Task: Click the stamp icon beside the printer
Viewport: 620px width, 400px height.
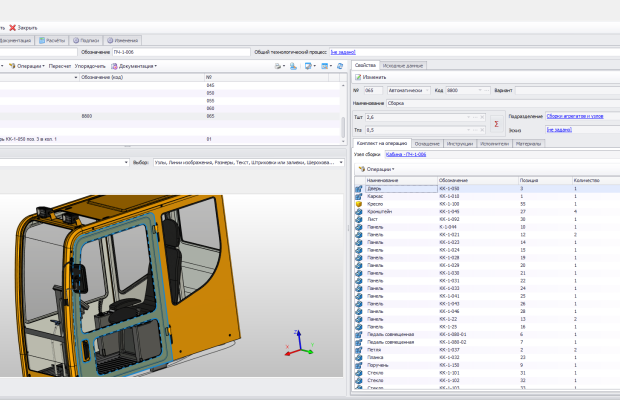Action: [x=293, y=66]
